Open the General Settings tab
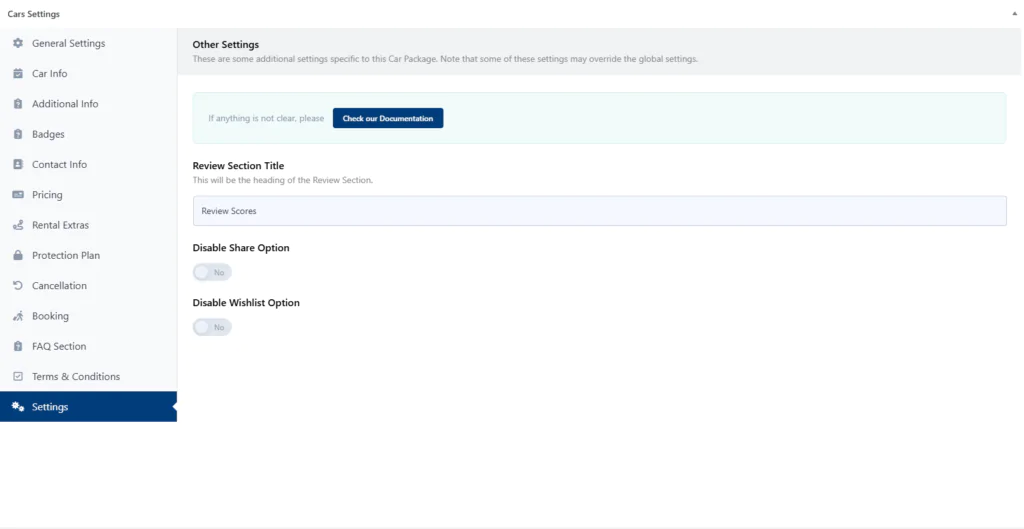 88,43
